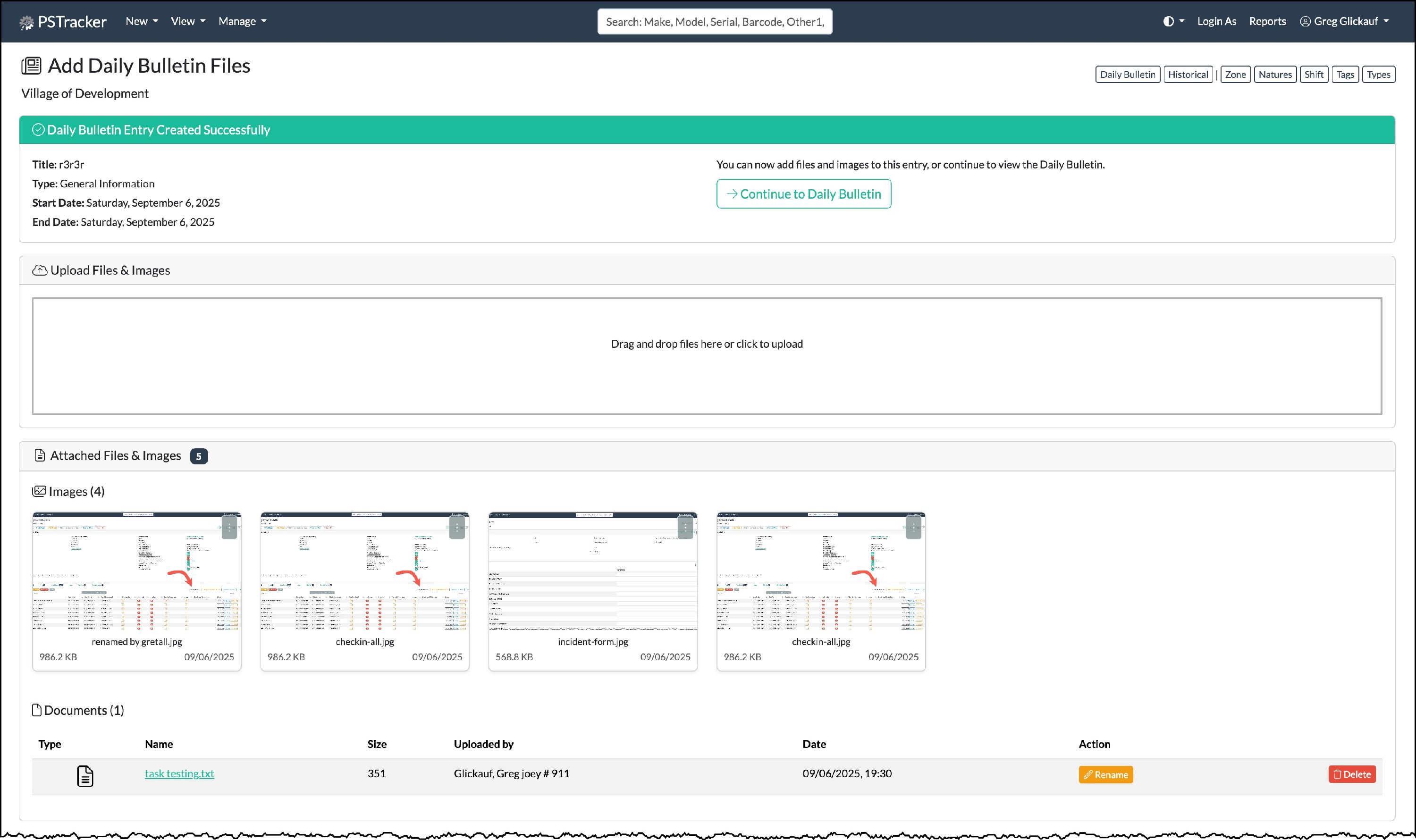
Task: Open Reports in navbar
Action: (x=1267, y=22)
